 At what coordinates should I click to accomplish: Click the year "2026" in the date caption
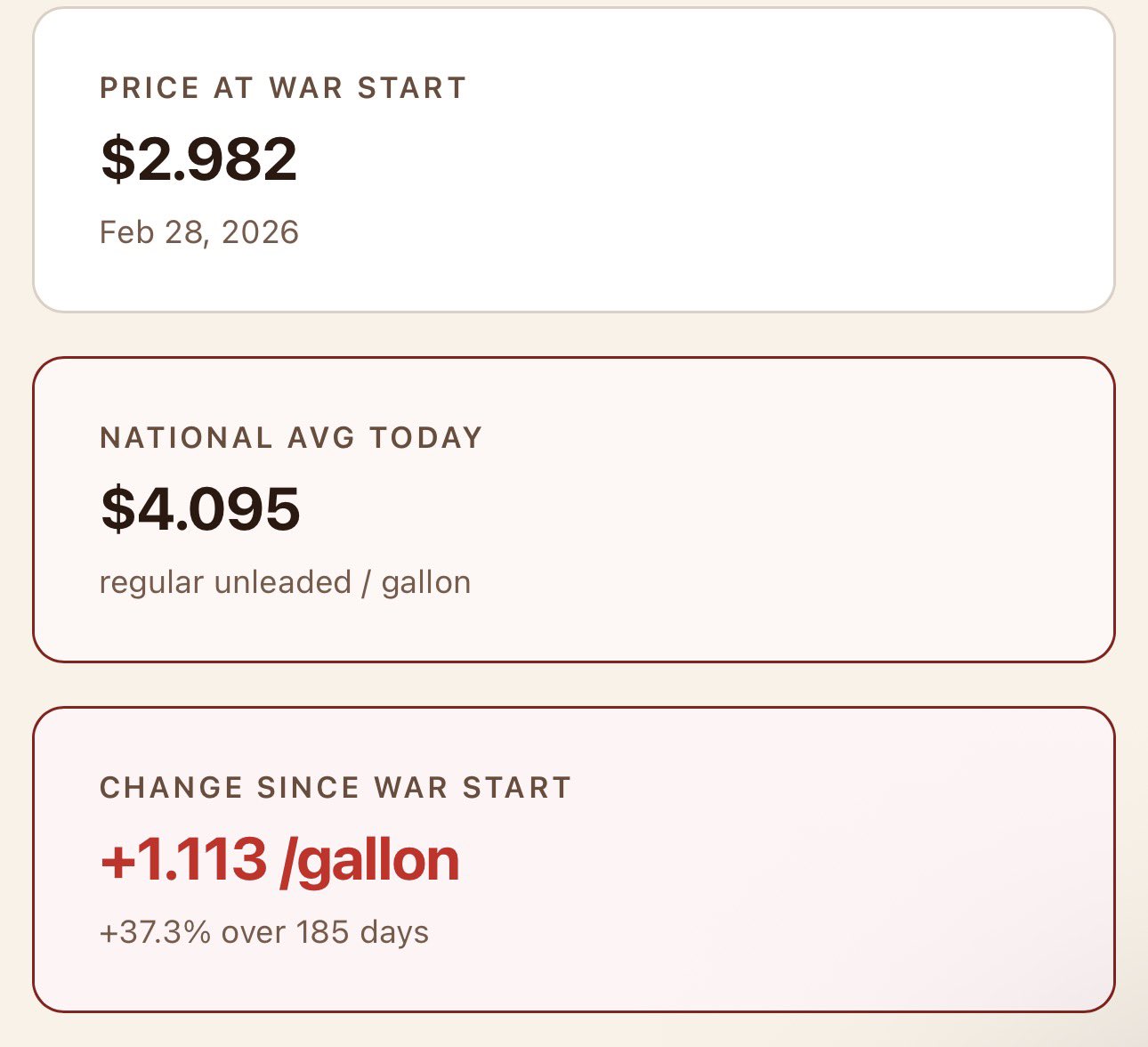(260, 232)
